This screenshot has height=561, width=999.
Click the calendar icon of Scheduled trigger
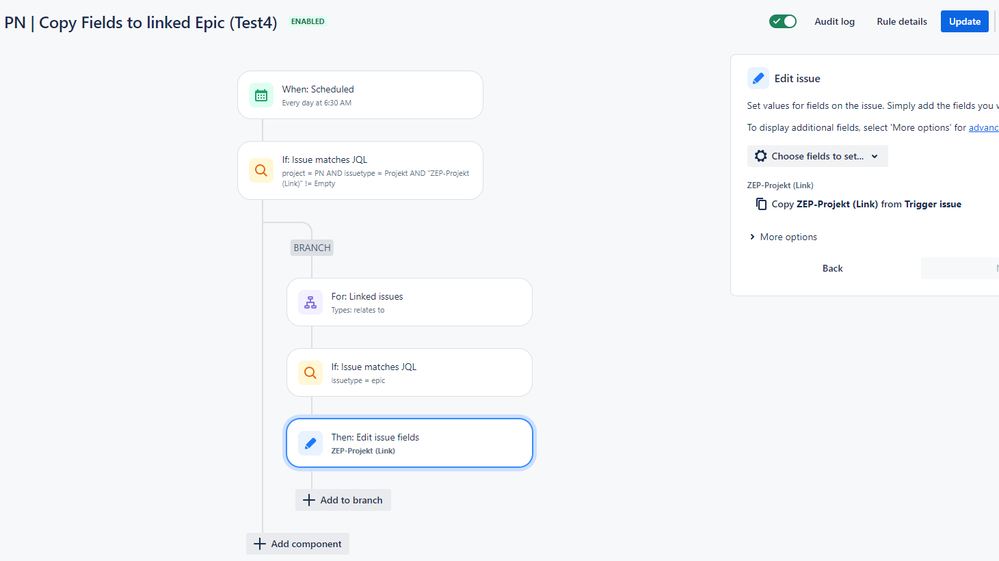(x=261, y=96)
